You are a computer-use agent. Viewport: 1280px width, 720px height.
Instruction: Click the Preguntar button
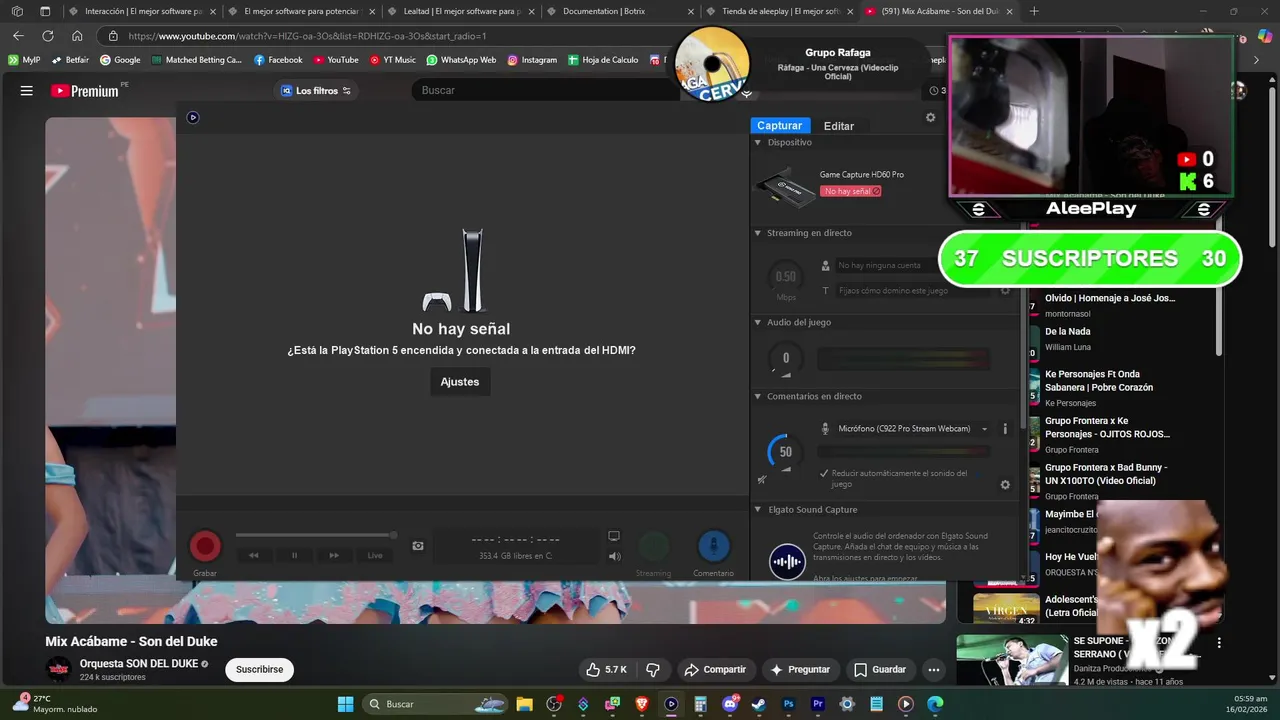tap(800, 670)
